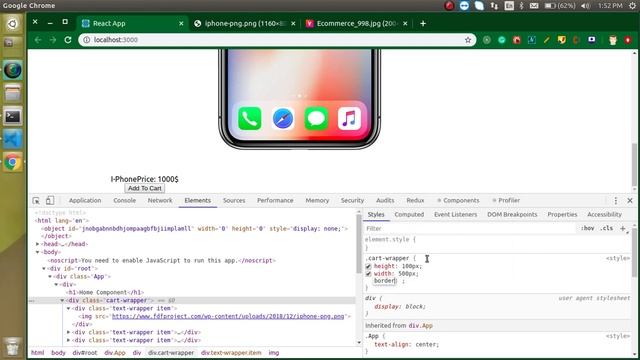Screen dimensions: 640x360
Task: Open the DevTools three-dot menu
Action: coord(616,200)
